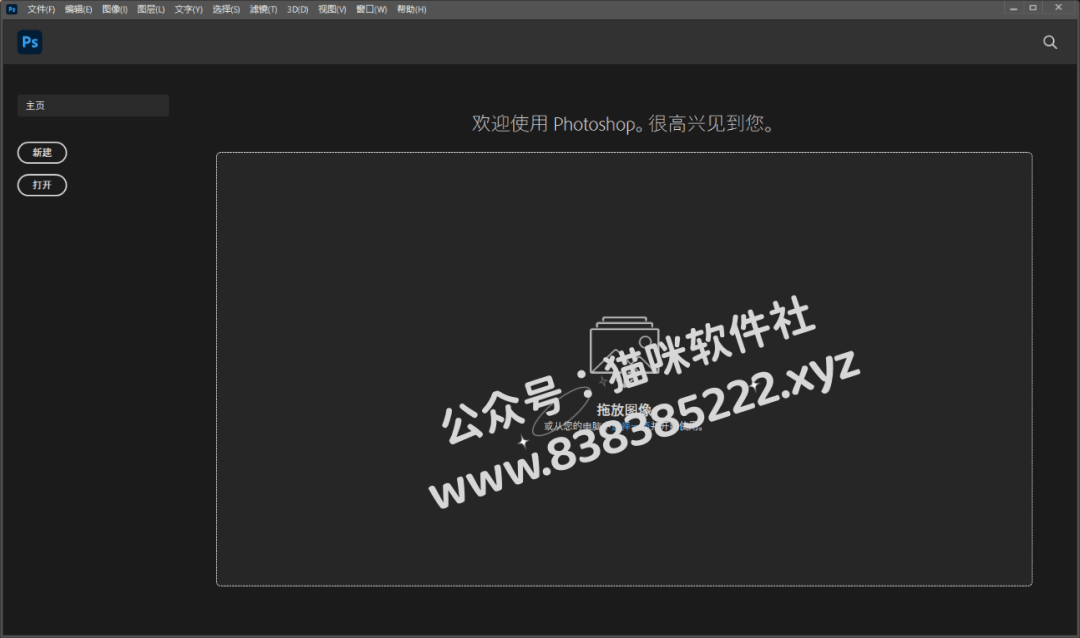Click the drag-and-drop image area
The image size is (1080, 638).
[x=624, y=369]
